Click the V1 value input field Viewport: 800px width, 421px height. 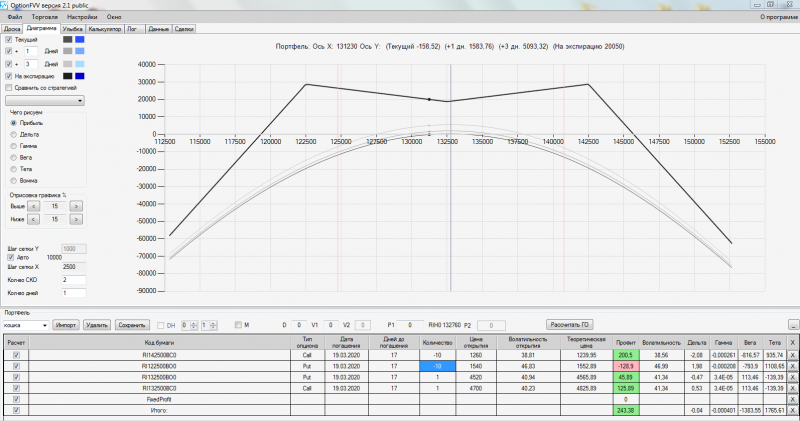pyautogui.click(x=331, y=325)
